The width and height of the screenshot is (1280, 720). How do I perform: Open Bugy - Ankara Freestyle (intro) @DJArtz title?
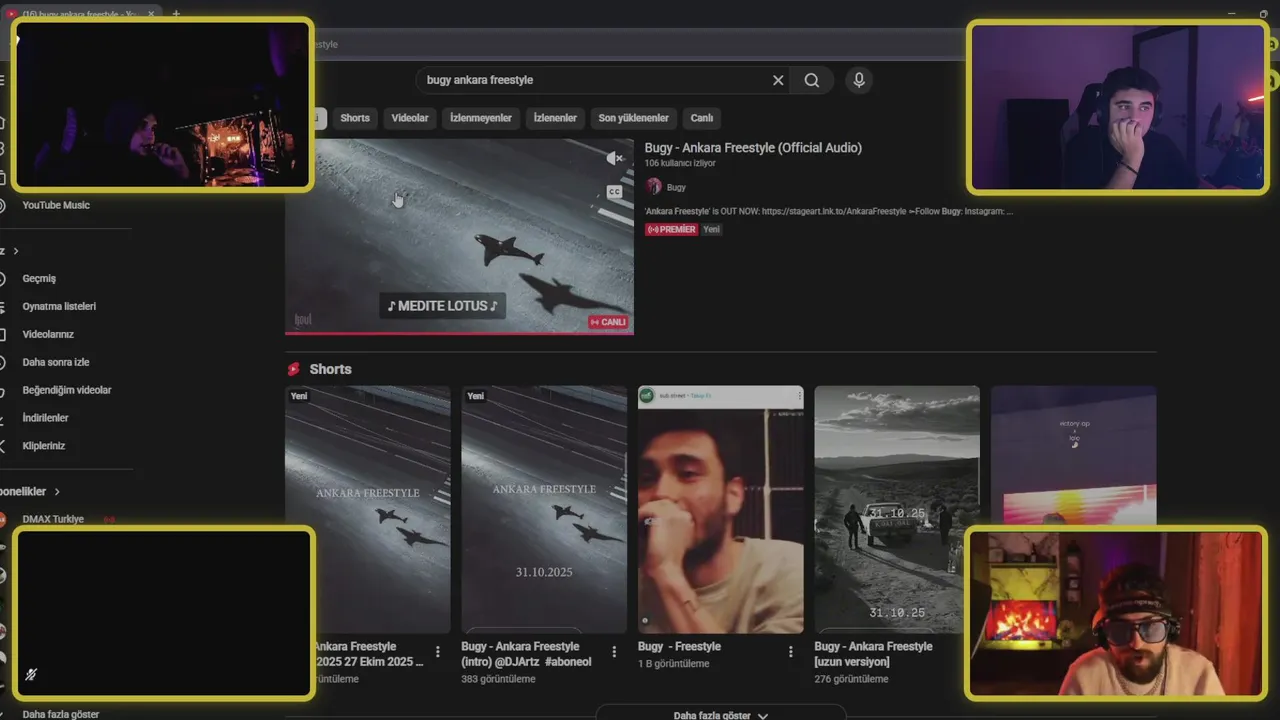(526, 654)
